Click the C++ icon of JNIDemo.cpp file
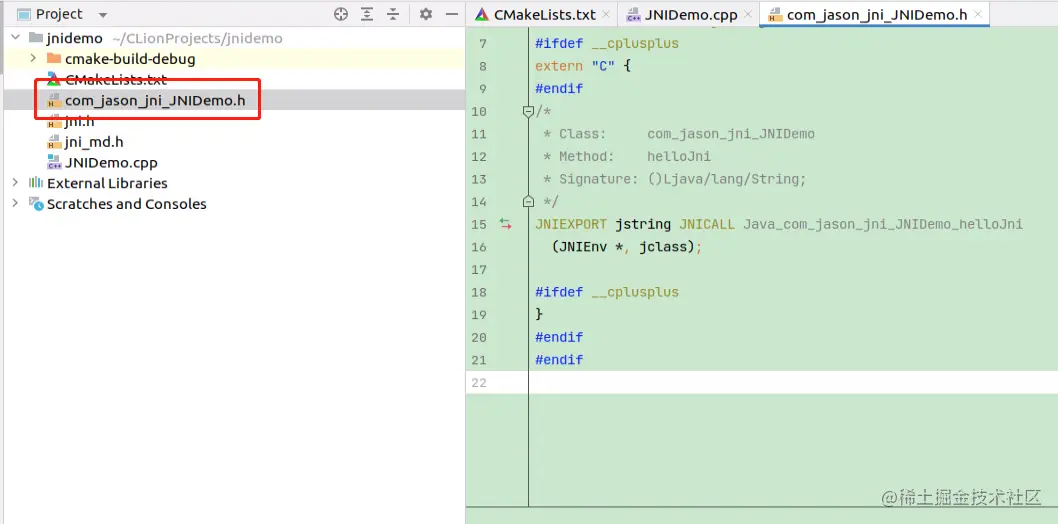 (x=54, y=162)
